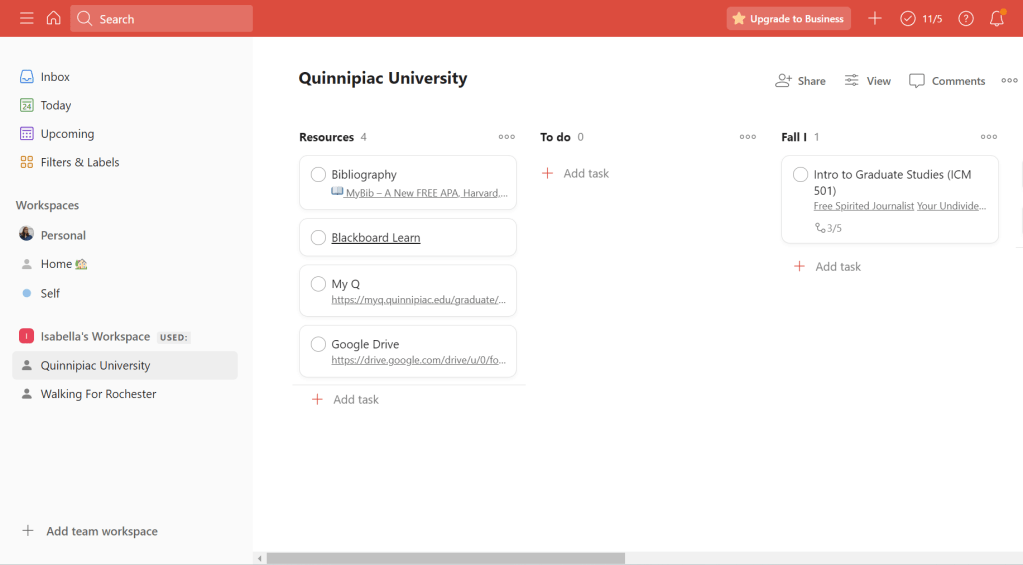The height and width of the screenshot is (565, 1023).
Task: Open project more options ellipsis
Action: 1009,81
